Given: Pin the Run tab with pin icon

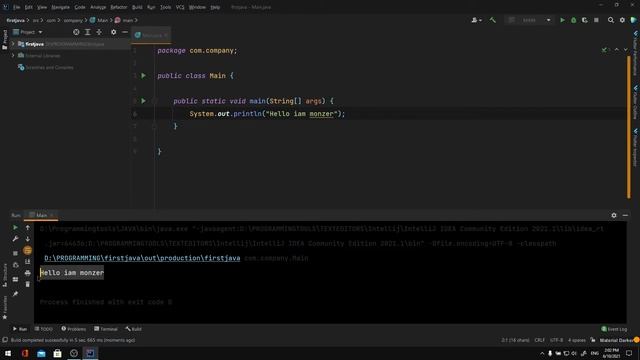Looking at the screenshot, I should coord(15,293).
